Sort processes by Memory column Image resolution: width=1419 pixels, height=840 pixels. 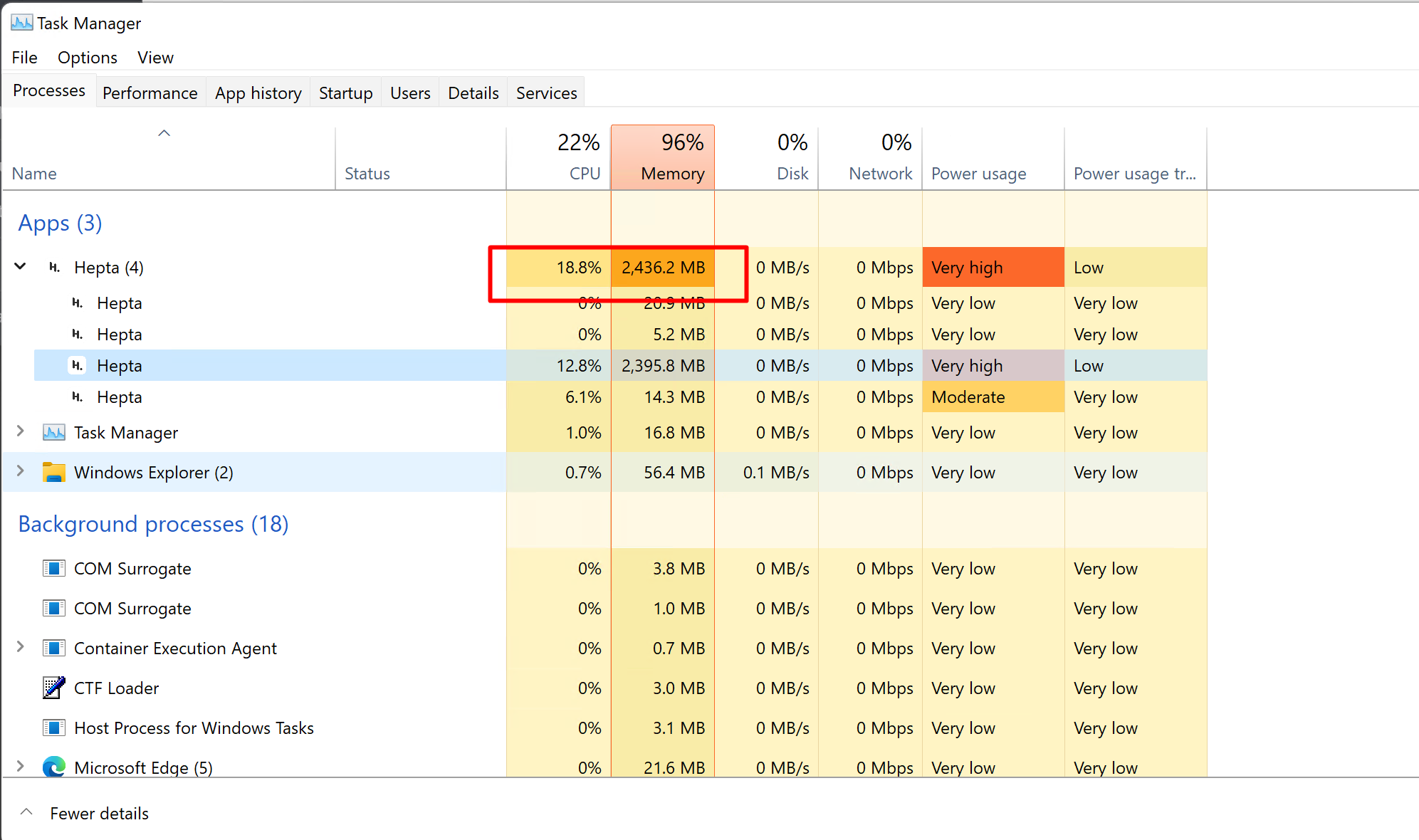pyautogui.click(x=663, y=158)
